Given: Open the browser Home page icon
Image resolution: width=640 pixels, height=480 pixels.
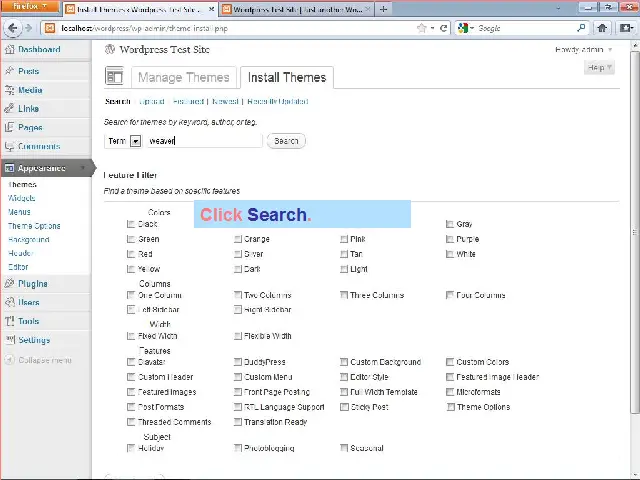Looking at the screenshot, I should pos(602,28).
